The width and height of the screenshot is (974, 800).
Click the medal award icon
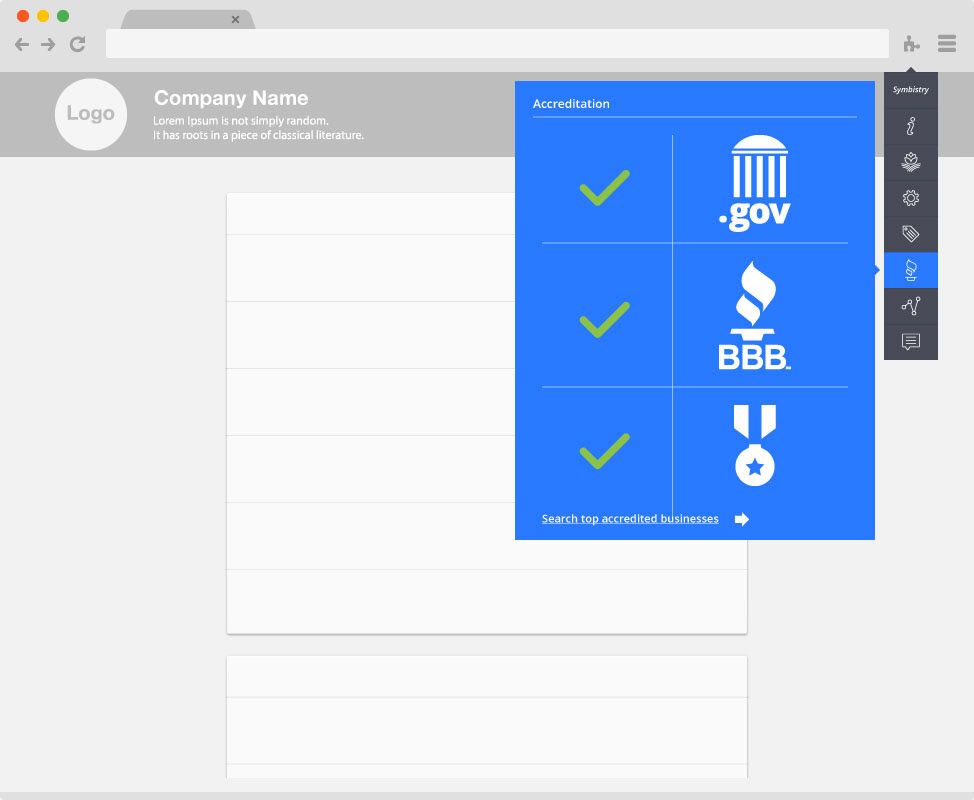click(x=755, y=445)
